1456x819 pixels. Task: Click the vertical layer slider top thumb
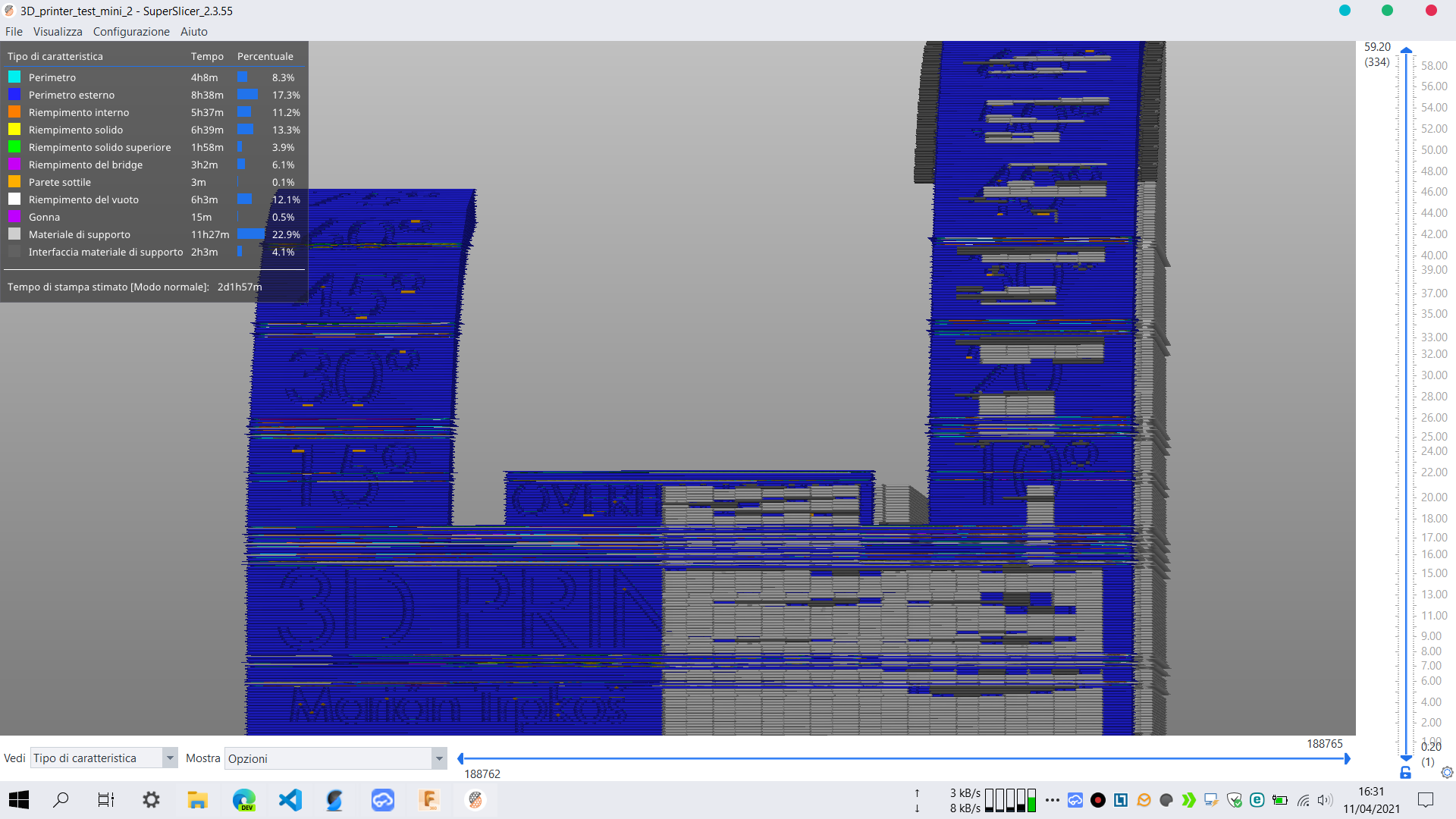pyautogui.click(x=1406, y=50)
